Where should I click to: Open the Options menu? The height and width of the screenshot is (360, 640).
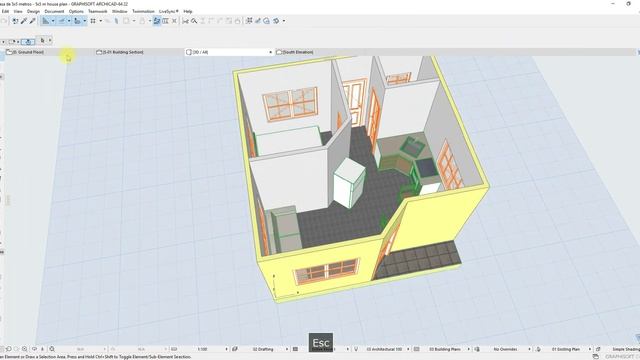tap(76, 11)
